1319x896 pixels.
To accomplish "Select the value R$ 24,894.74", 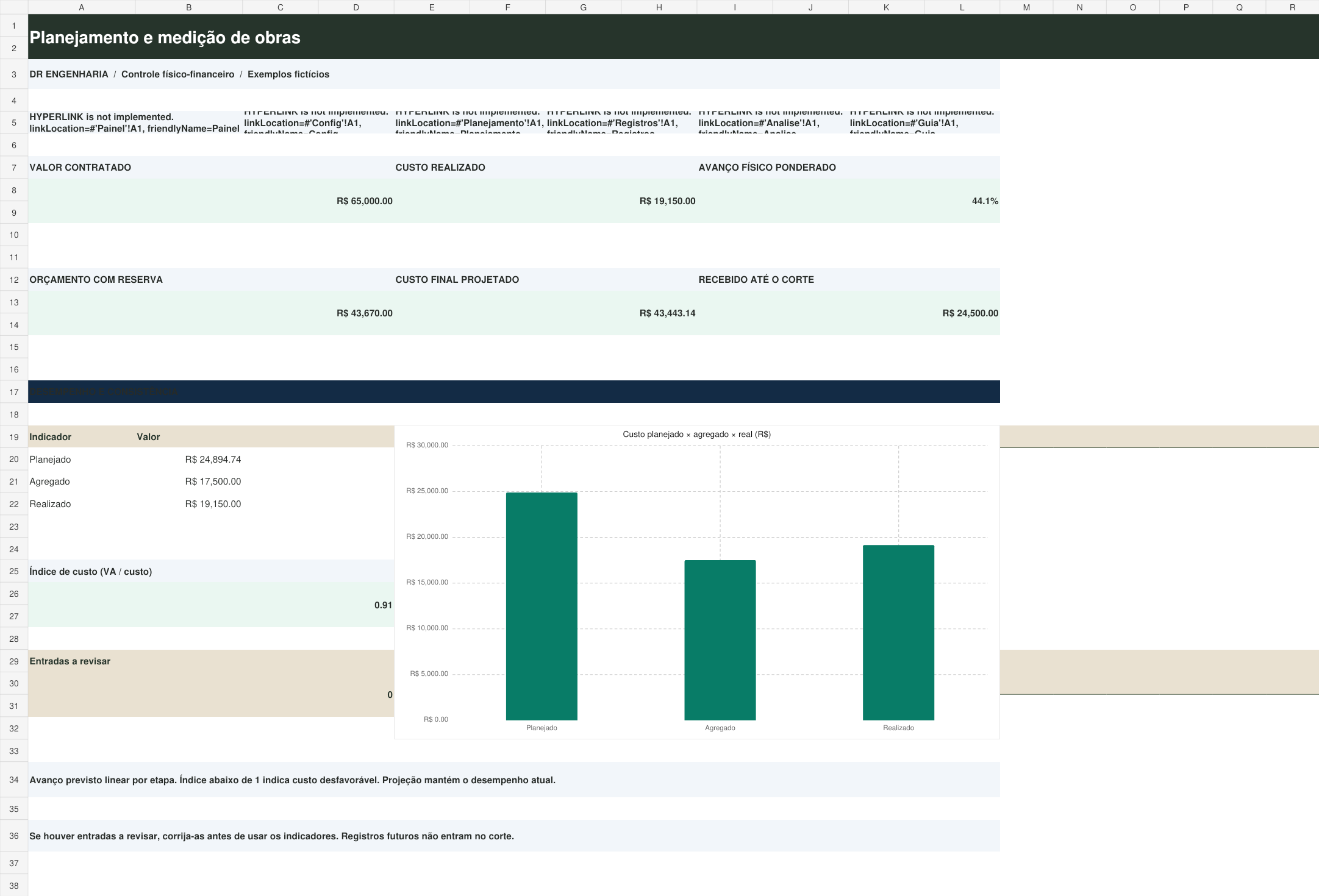I will click(x=213, y=460).
